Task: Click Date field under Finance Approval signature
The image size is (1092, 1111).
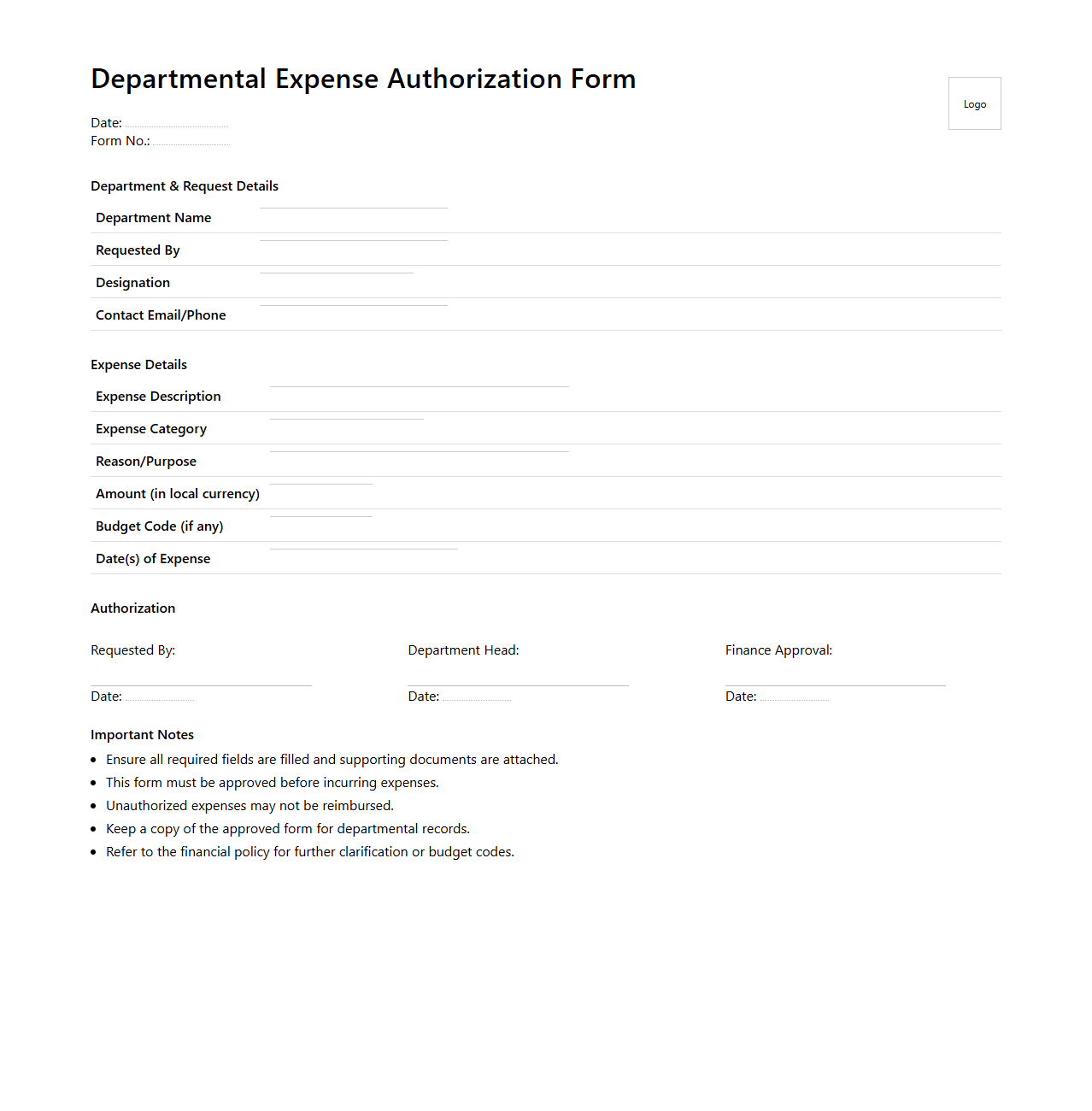Action: [x=795, y=696]
